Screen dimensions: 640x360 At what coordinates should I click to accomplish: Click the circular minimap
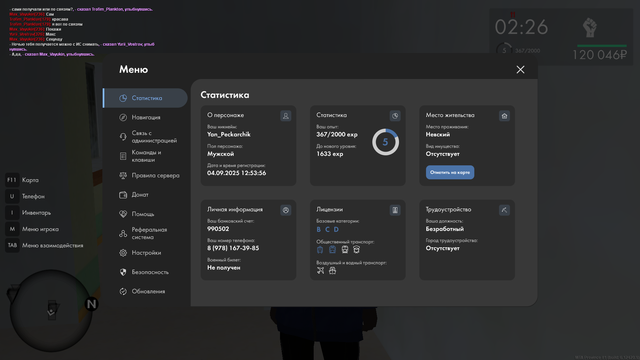coord(51,311)
